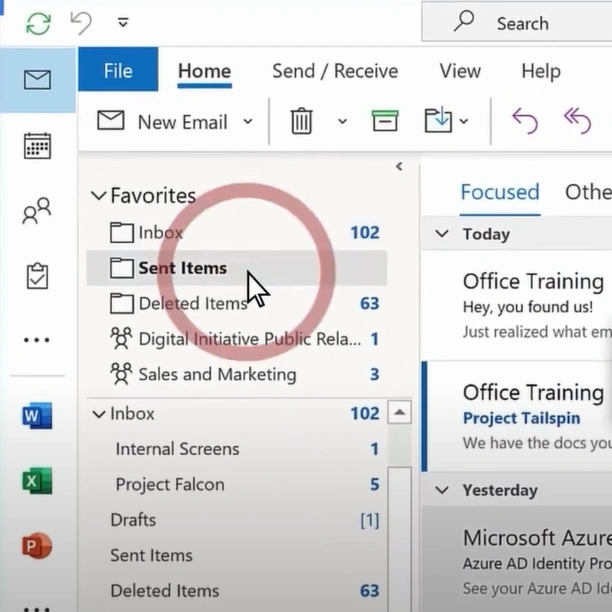Open Deleted Items in mailbox folder list

coord(237,591)
